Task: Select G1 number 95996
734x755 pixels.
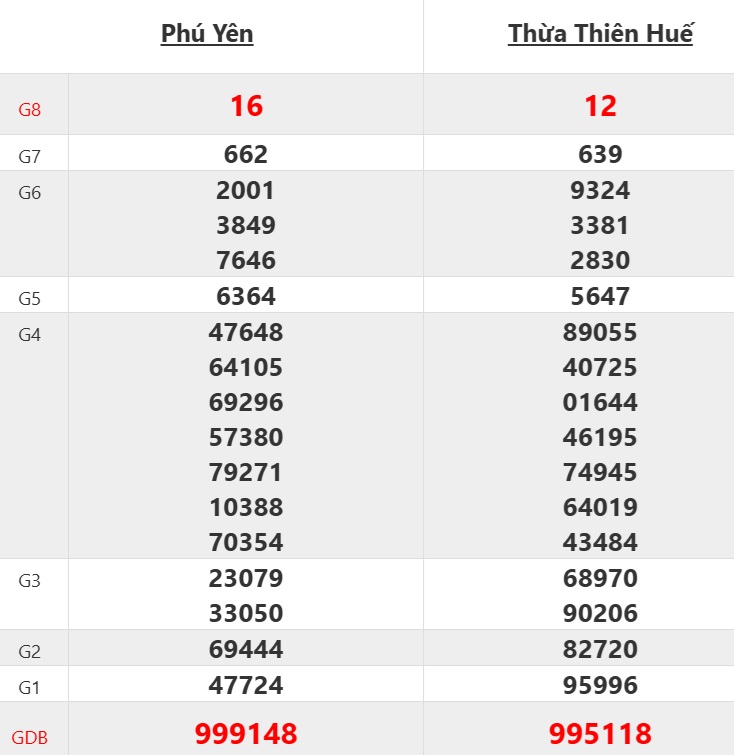Action: click(600, 686)
